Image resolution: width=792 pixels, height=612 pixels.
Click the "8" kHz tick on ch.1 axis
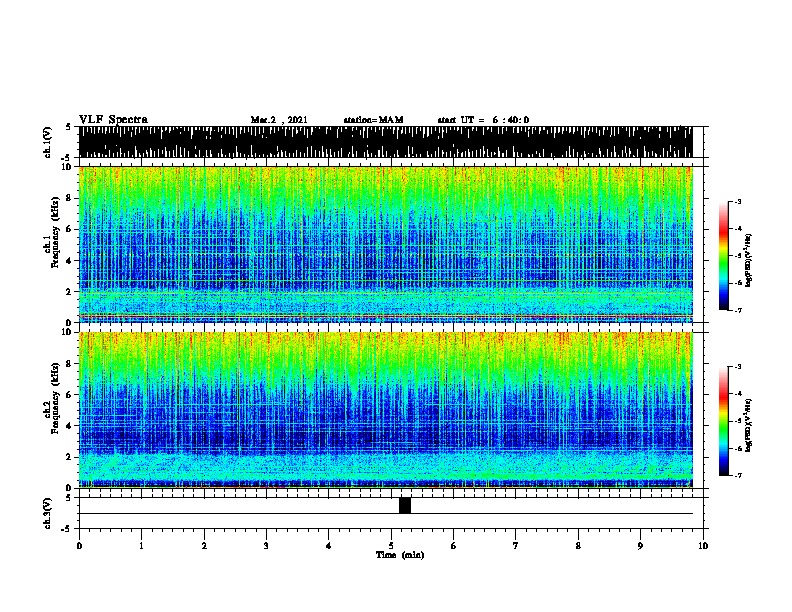[69, 198]
